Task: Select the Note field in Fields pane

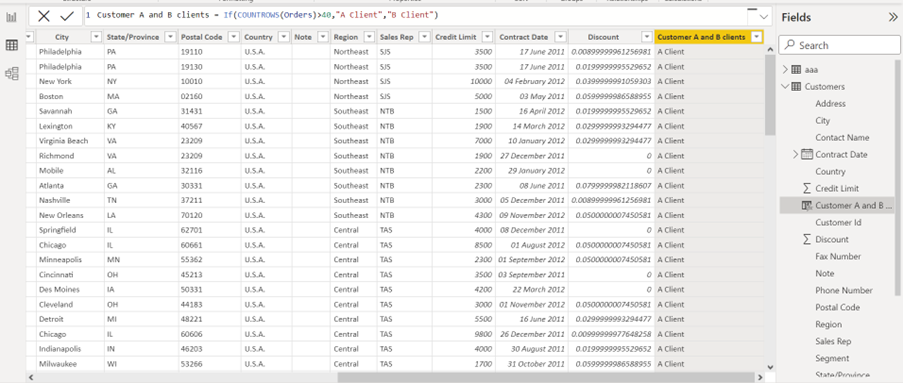Action: pyautogui.click(x=825, y=274)
